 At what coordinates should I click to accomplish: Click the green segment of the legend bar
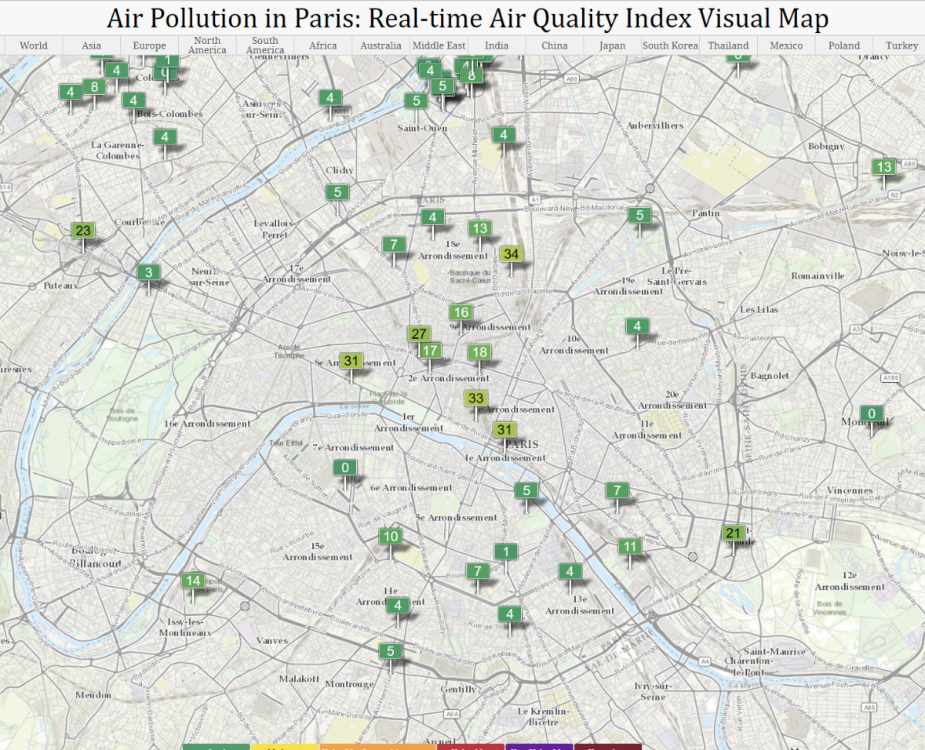tap(216, 746)
